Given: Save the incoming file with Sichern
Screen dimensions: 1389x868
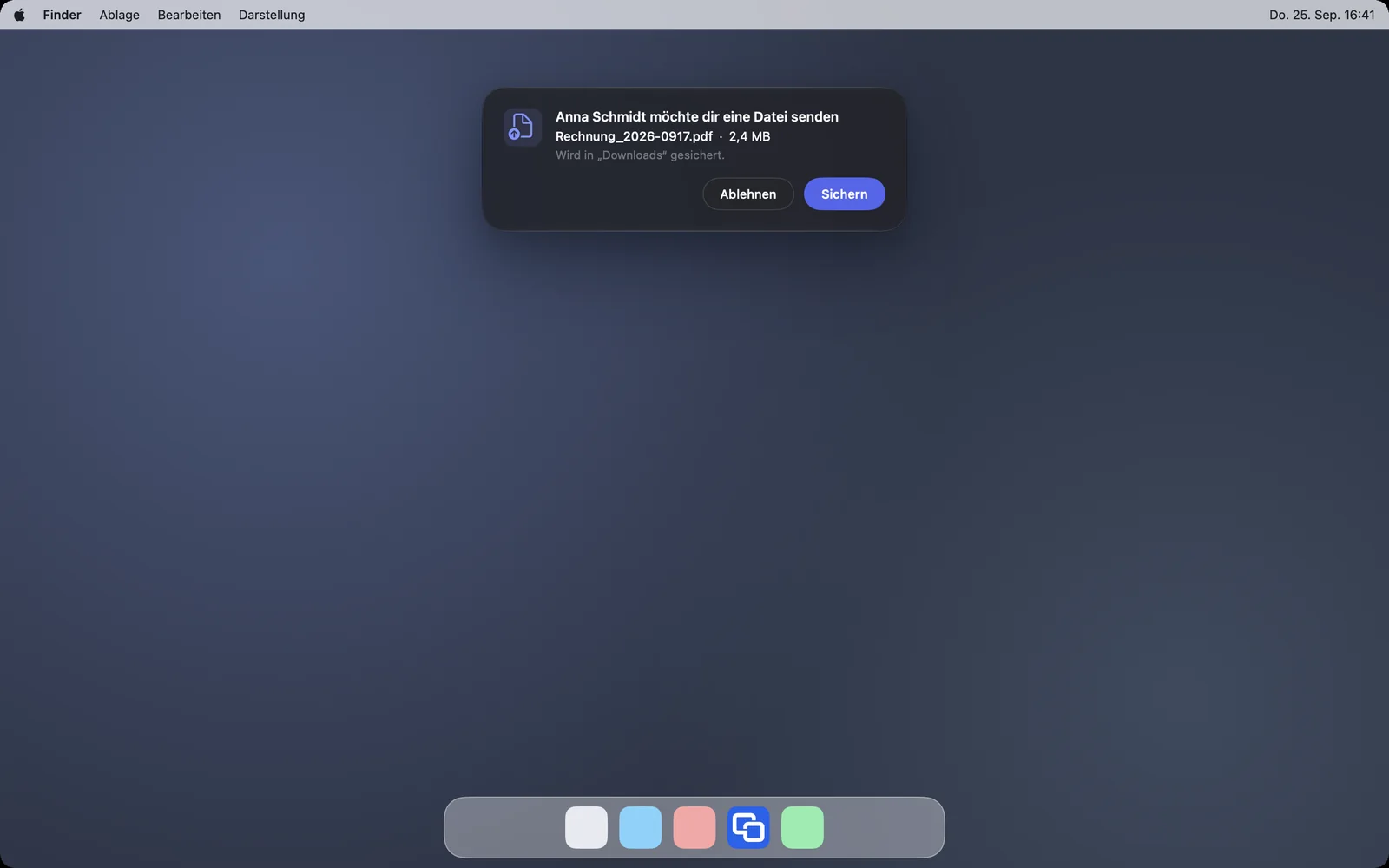Looking at the screenshot, I should pyautogui.click(x=845, y=194).
